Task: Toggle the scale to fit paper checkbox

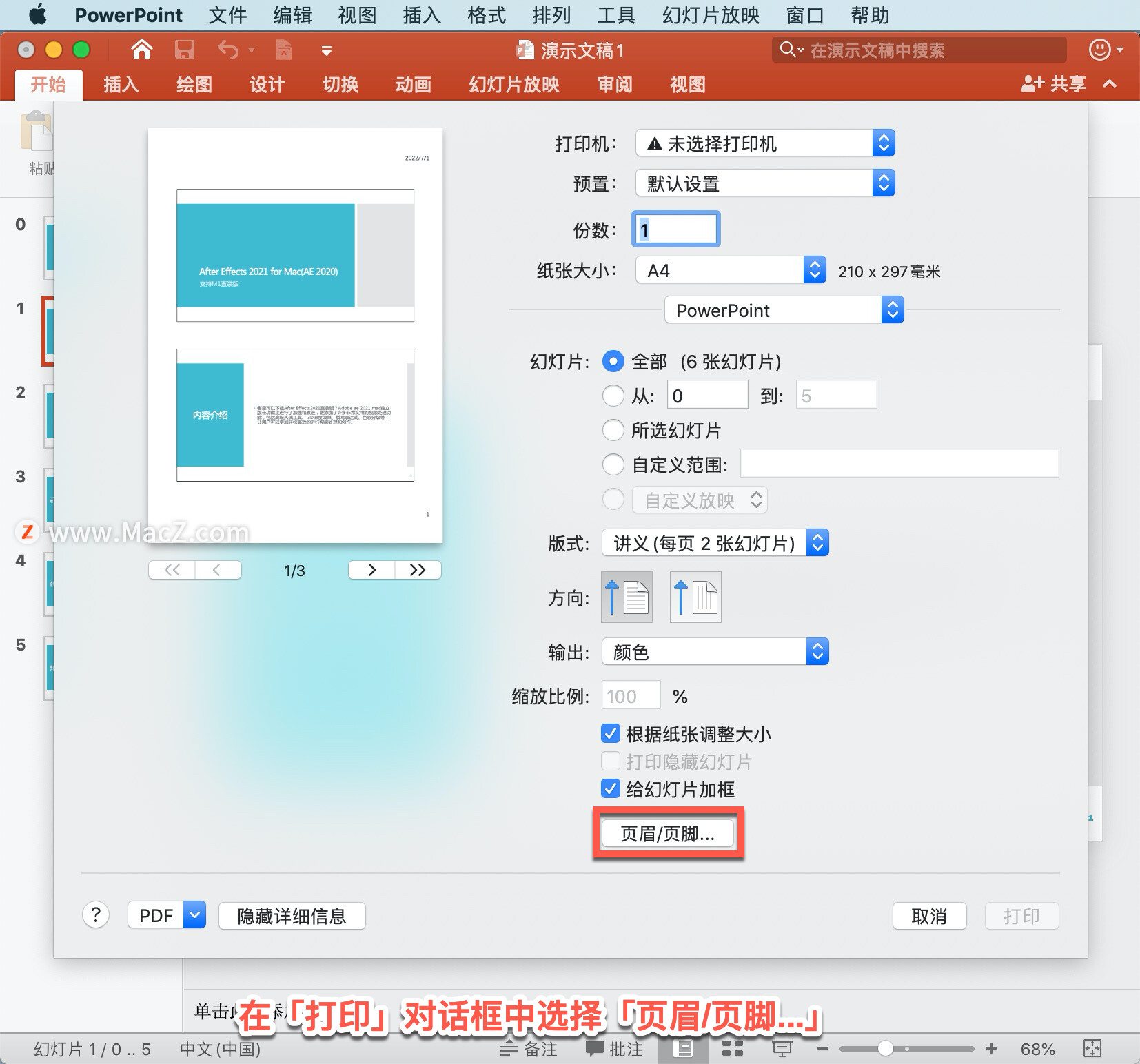Action: pyautogui.click(x=611, y=733)
